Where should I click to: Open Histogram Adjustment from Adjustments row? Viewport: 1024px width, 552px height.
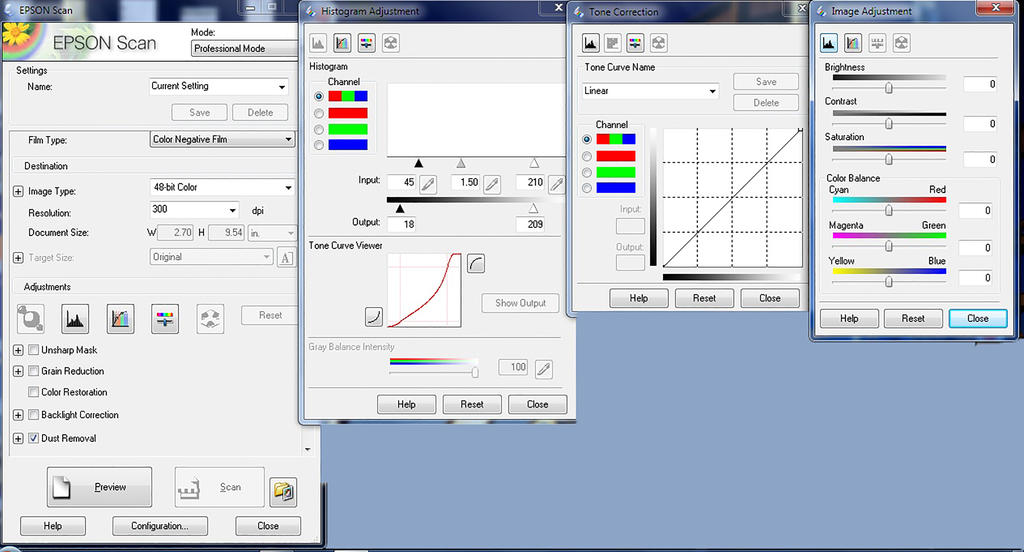[x=75, y=319]
